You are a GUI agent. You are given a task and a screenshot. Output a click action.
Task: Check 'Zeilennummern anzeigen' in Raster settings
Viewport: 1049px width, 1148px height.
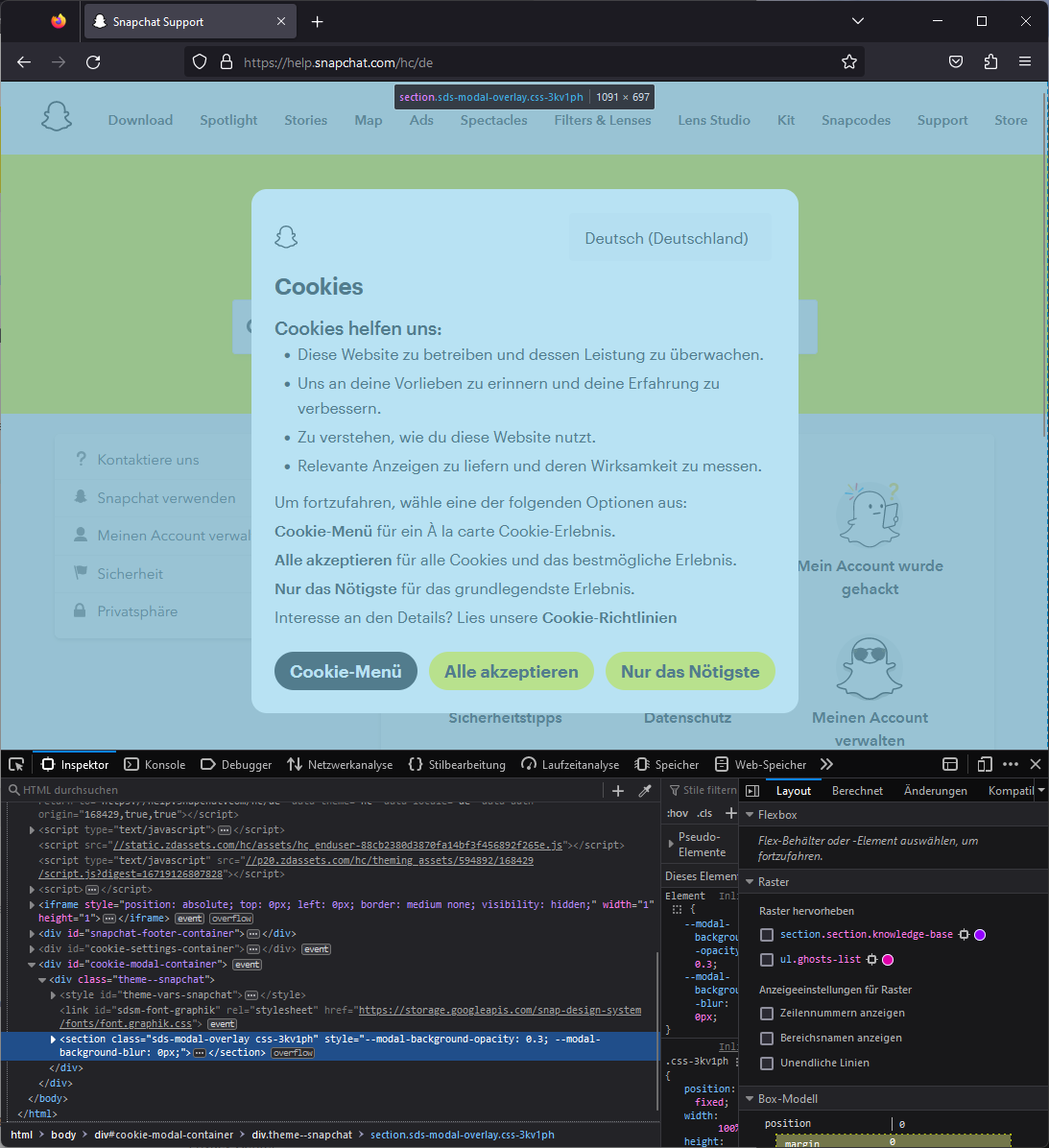(766, 1013)
